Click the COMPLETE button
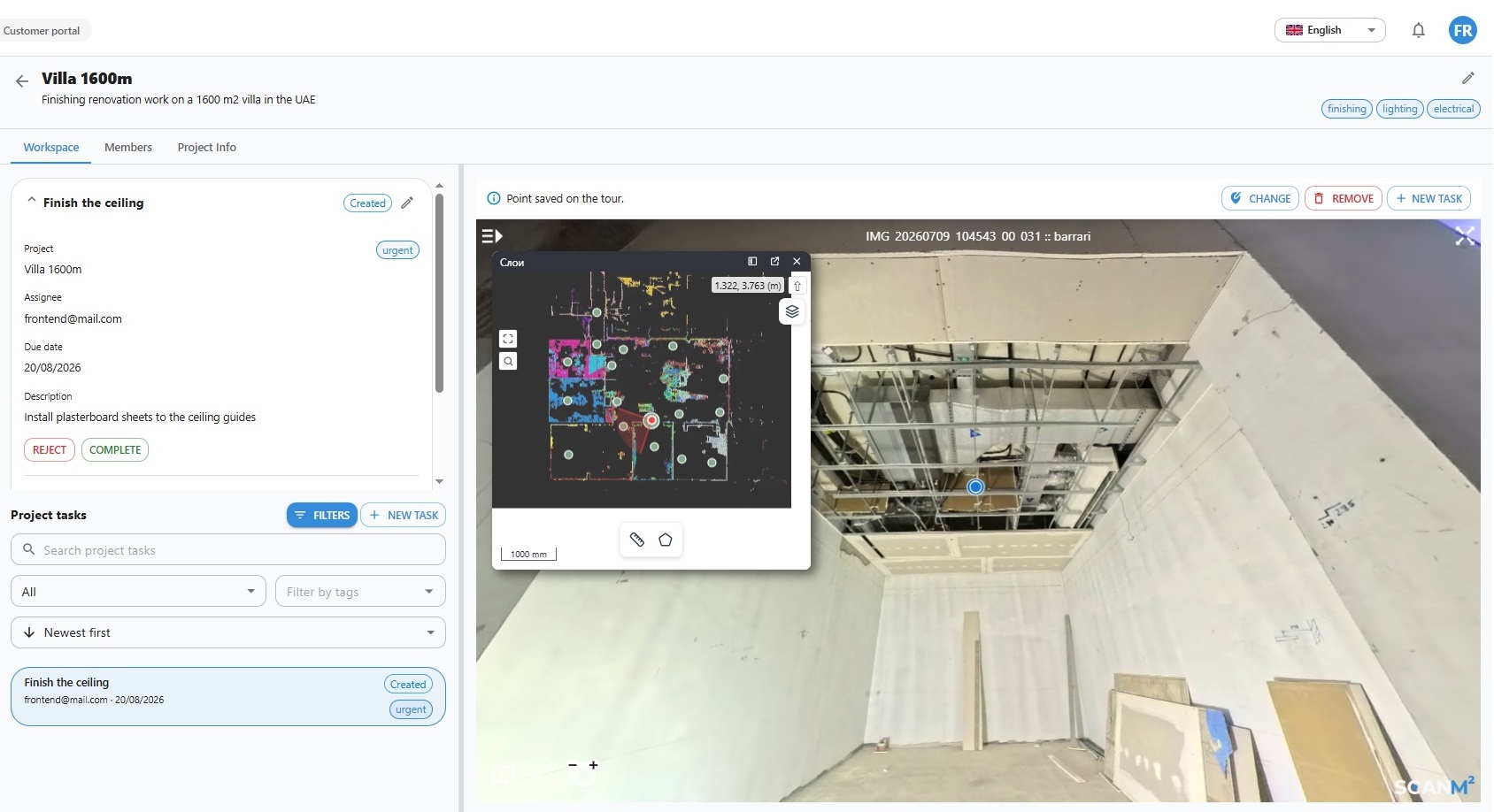This screenshot has width=1494, height=812. click(x=115, y=449)
